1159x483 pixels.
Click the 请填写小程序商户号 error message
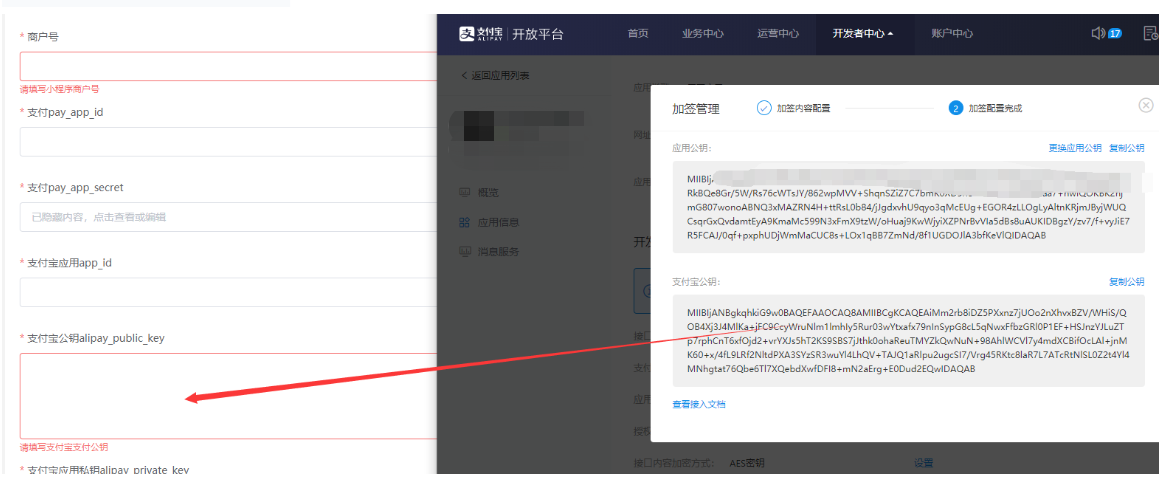(59, 89)
